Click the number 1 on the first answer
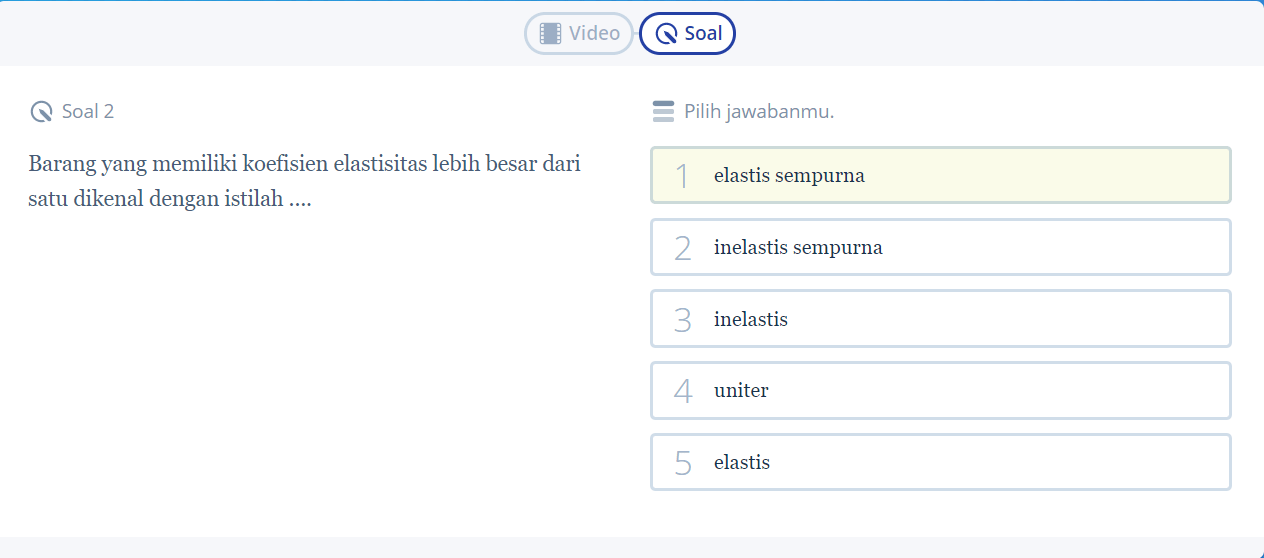This screenshot has height=558, width=1264. (683, 176)
